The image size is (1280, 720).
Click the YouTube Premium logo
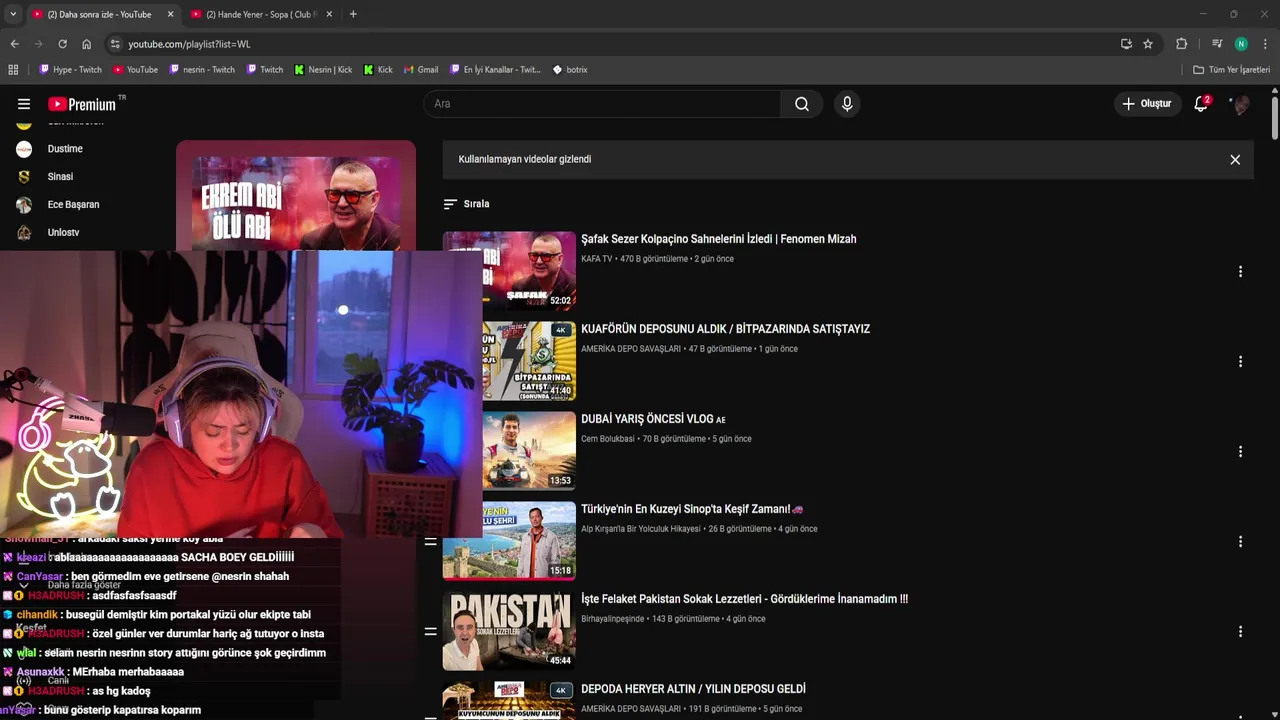(x=82, y=104)
